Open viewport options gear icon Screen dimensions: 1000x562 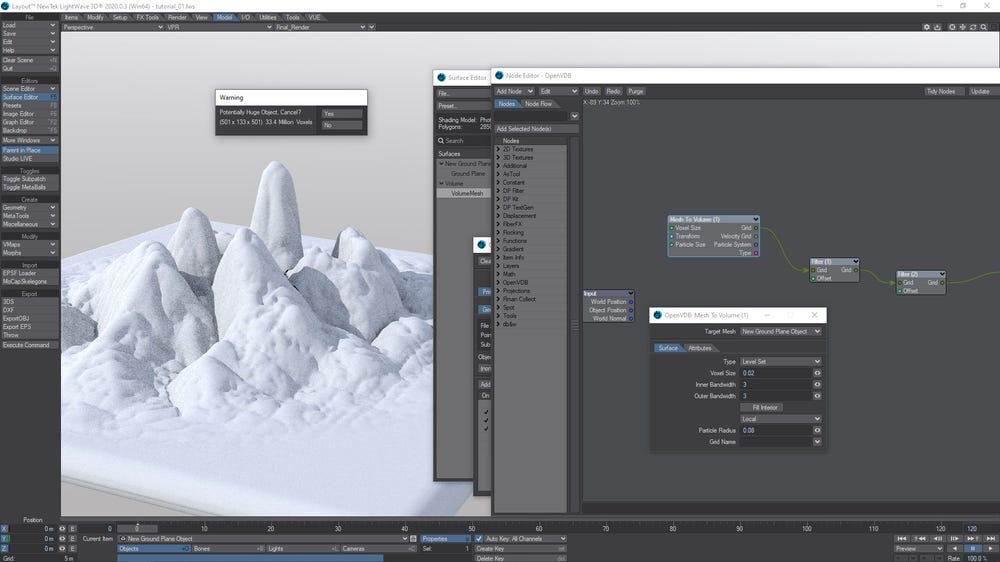(927, 27)
